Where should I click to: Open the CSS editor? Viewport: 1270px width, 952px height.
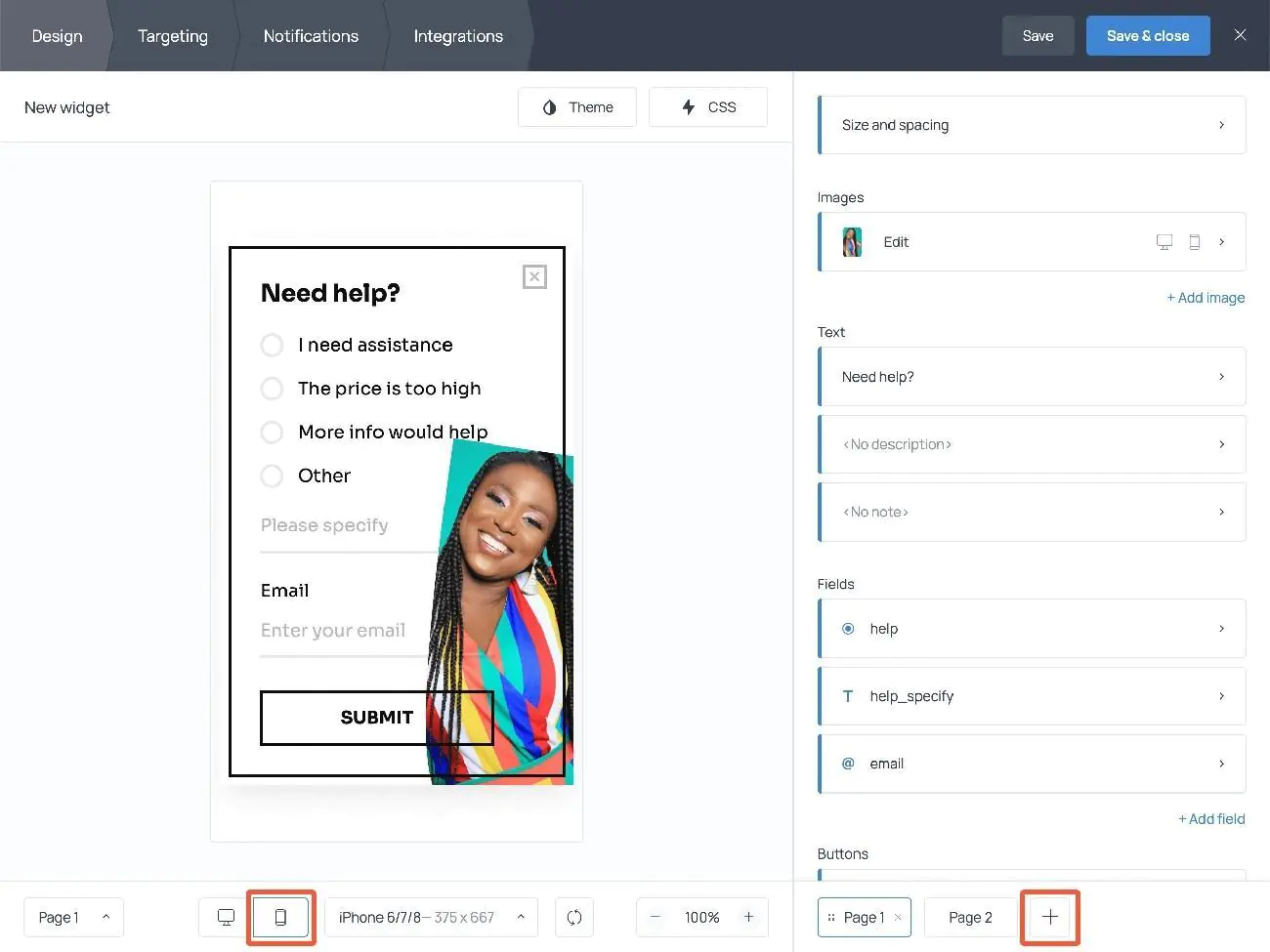pyautogui.click(x=707, y=106)
